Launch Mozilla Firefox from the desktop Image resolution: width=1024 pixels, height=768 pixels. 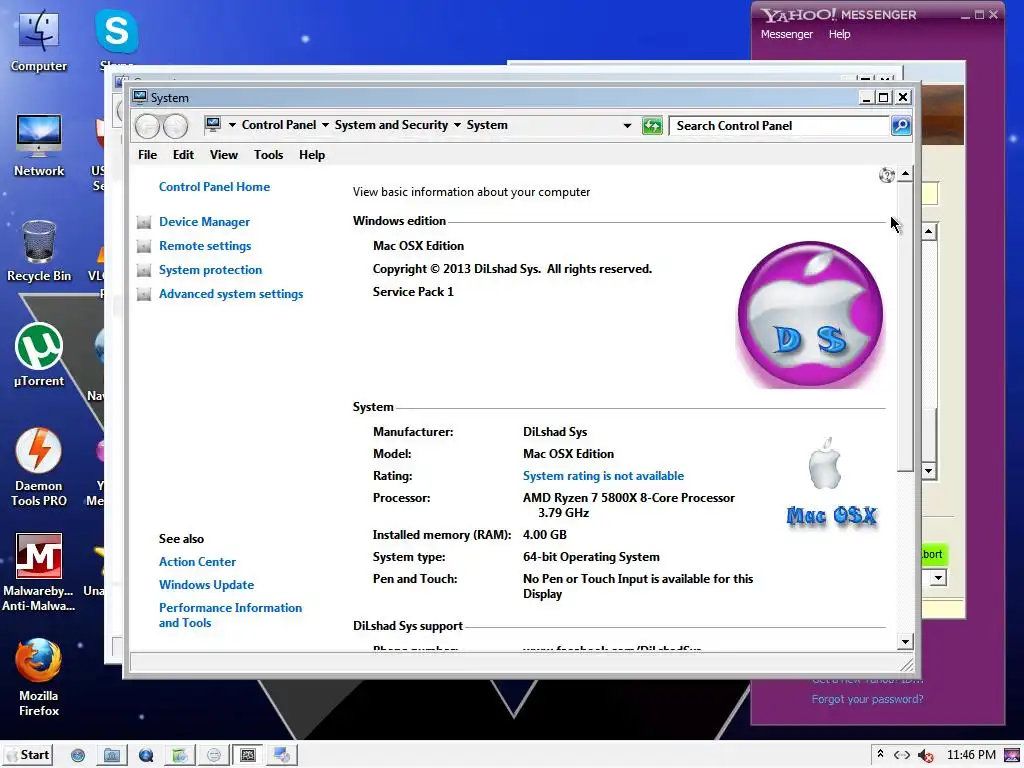point(39,678)
